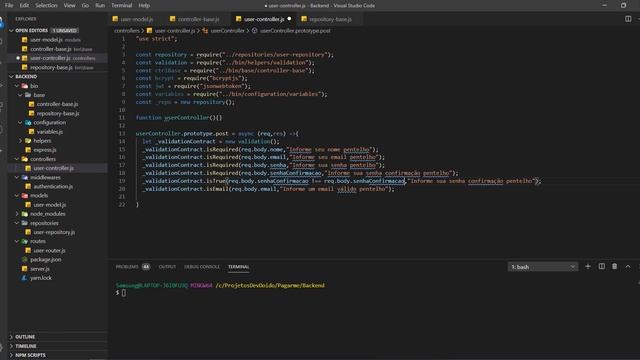This screenshot has width=640, height=360.
Task: Select the Terminal panel tab
Action: 238,267
